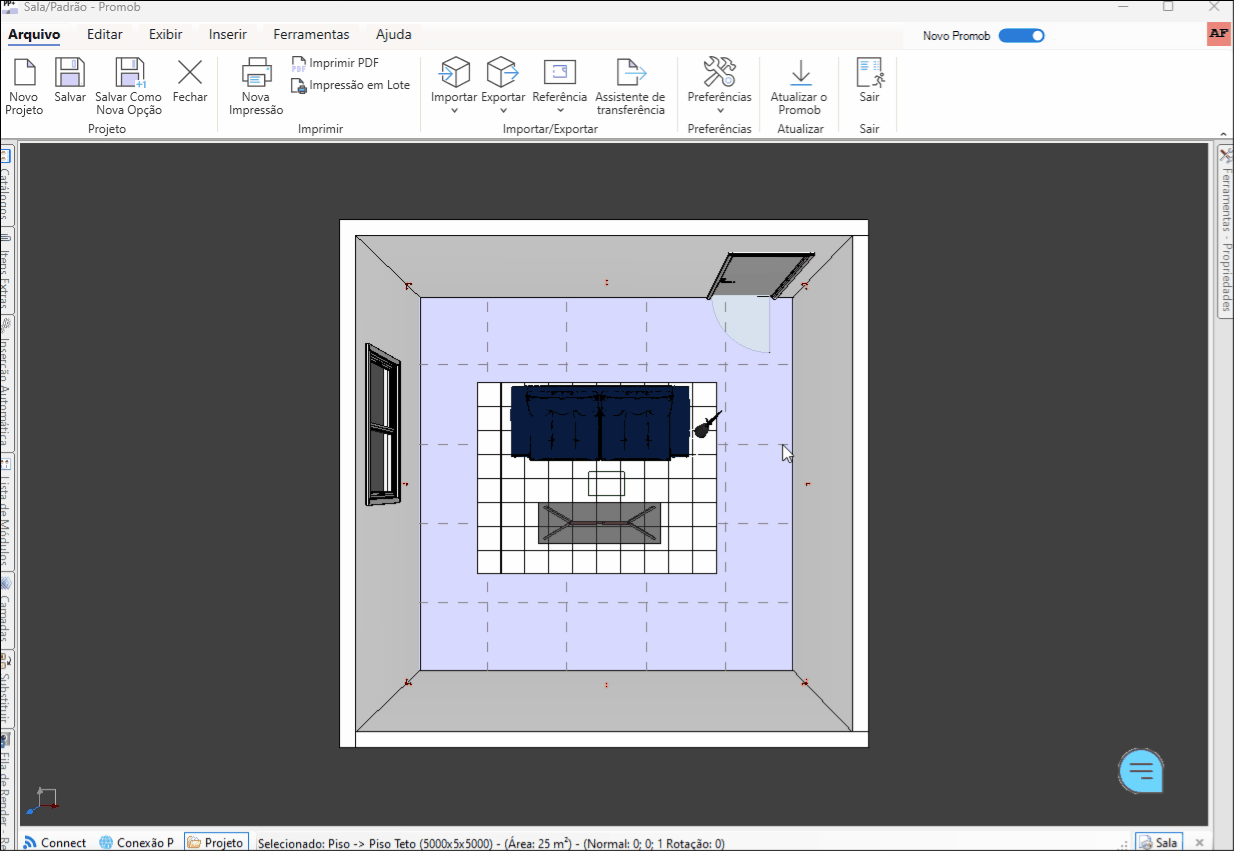Click the selected Piso status text
The width and height of the screenshot is (1234, 851).
[x=491, y=843]
